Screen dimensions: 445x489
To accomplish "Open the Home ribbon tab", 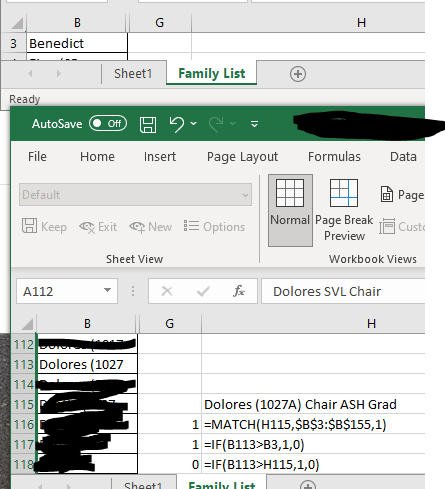I will pos(97,156).
